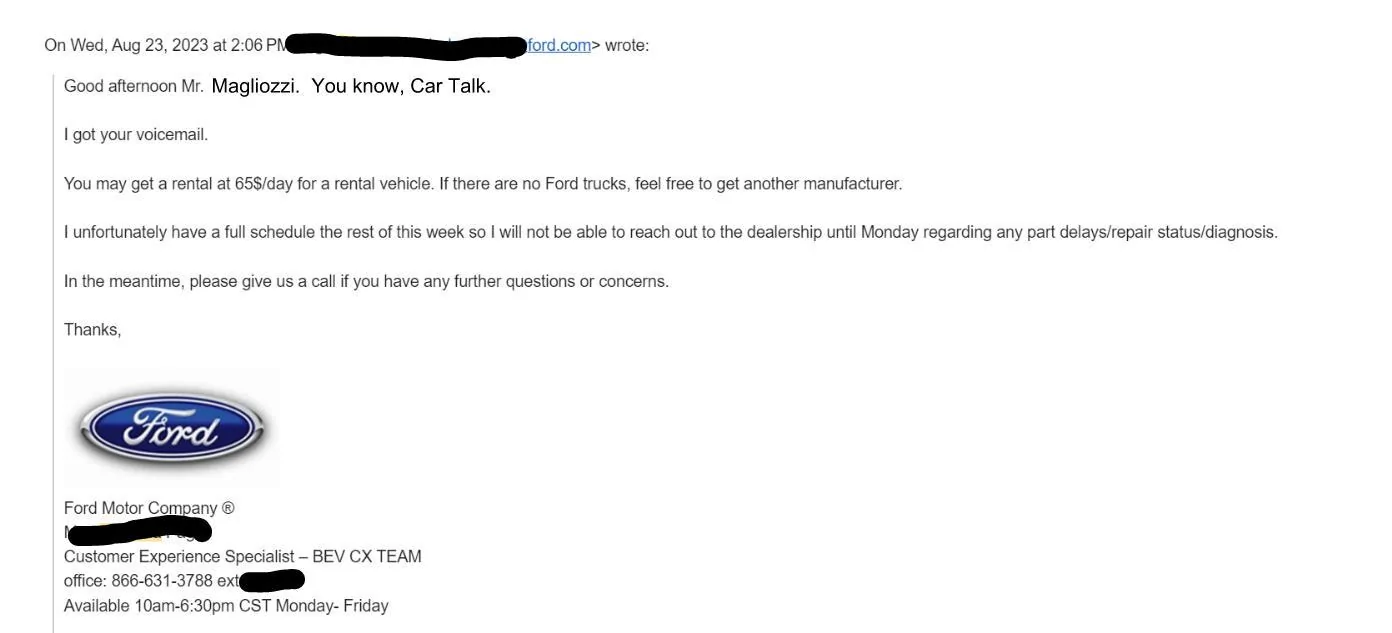The width and height of the screenshot is (1392, 633).
Task: Click the redacted phone extension
Action: tap(272, 580)
